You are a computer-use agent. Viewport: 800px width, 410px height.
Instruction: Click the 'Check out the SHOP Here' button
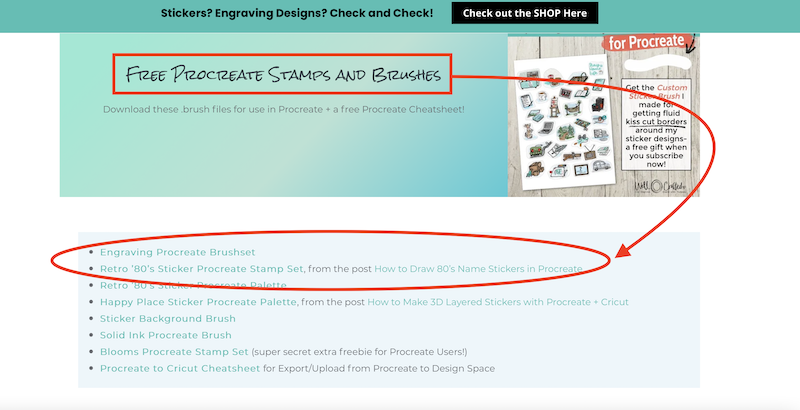[x=524, y=13]
